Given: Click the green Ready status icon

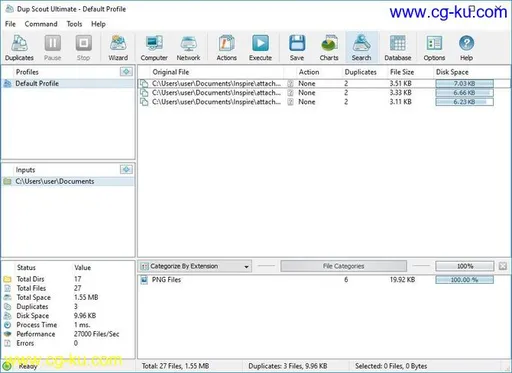Looking at the screenshot, I should pos(7,366).
